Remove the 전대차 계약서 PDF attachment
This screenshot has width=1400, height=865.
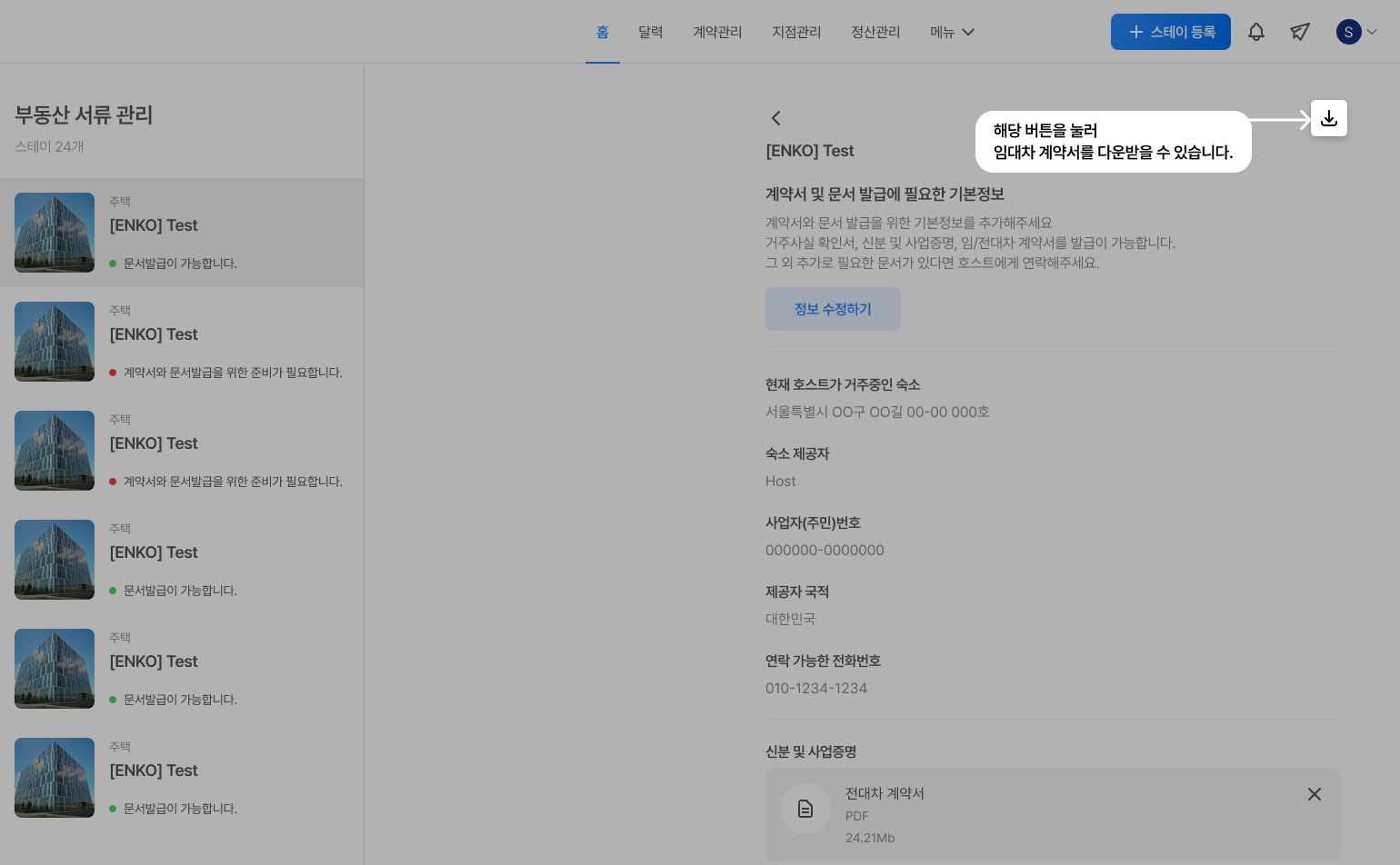1314,794
